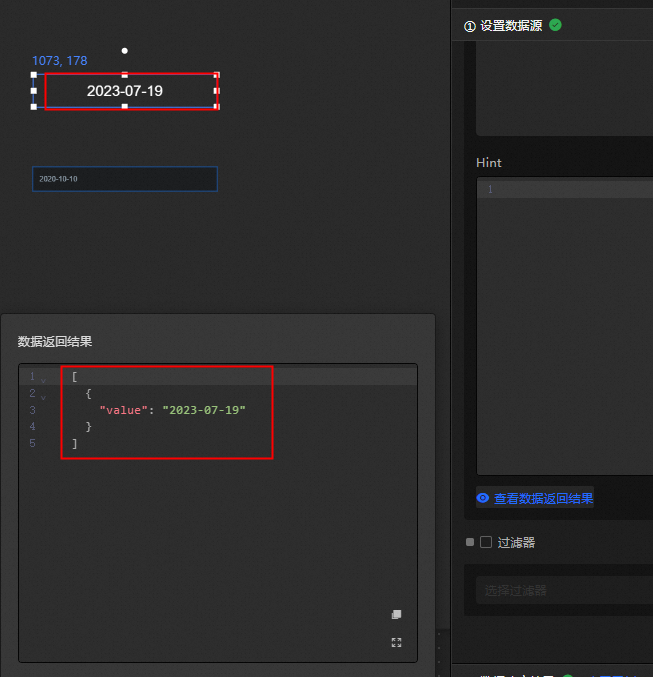653x677 pixels.
Task: Click the Hint label
Action: point(488,163)
